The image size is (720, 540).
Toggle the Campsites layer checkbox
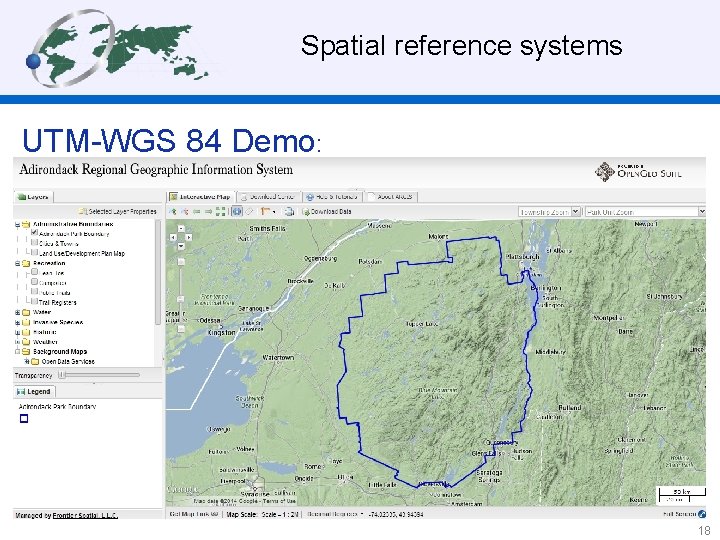pos(34,281)
